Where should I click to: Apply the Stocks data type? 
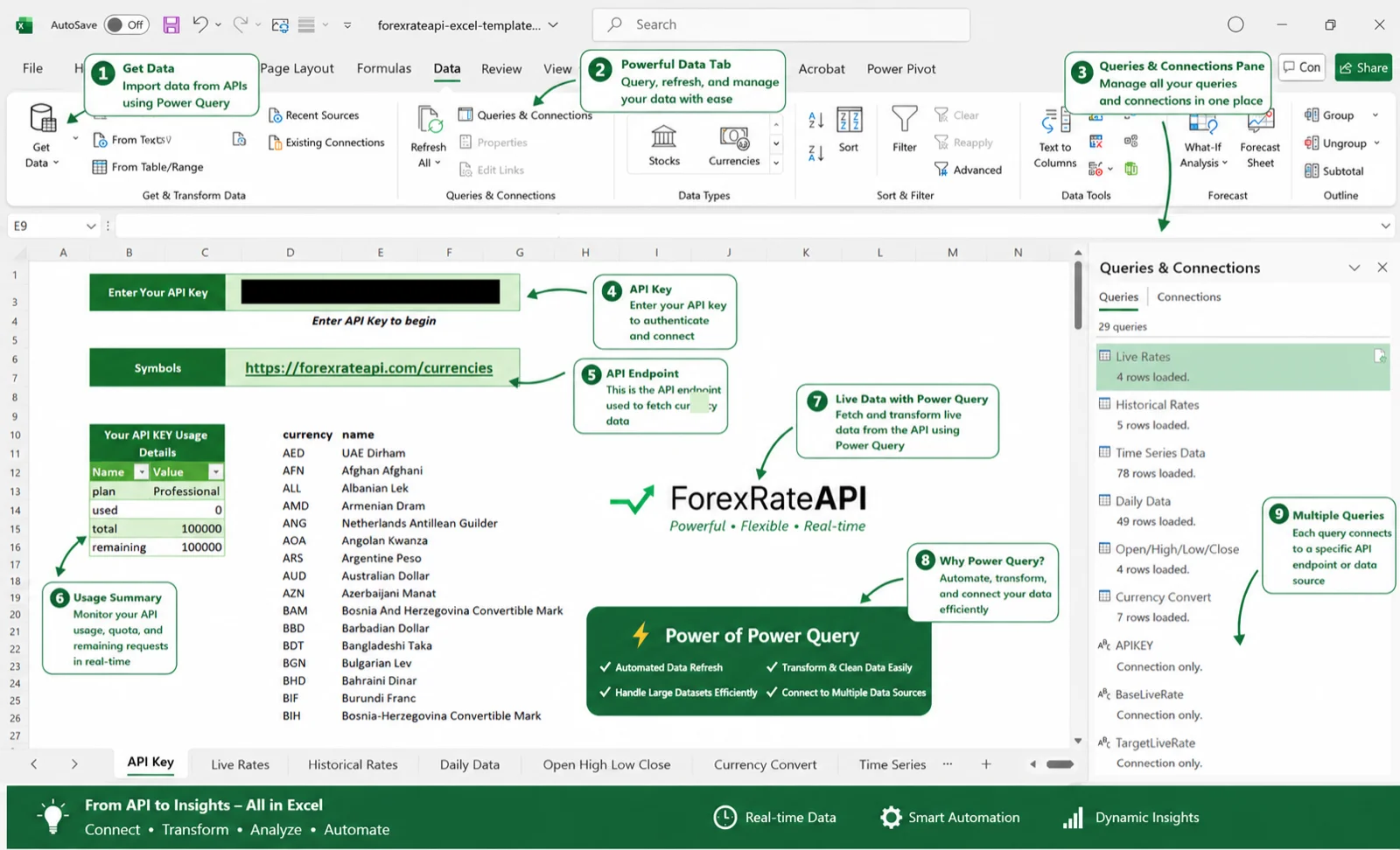coord(664,145)
